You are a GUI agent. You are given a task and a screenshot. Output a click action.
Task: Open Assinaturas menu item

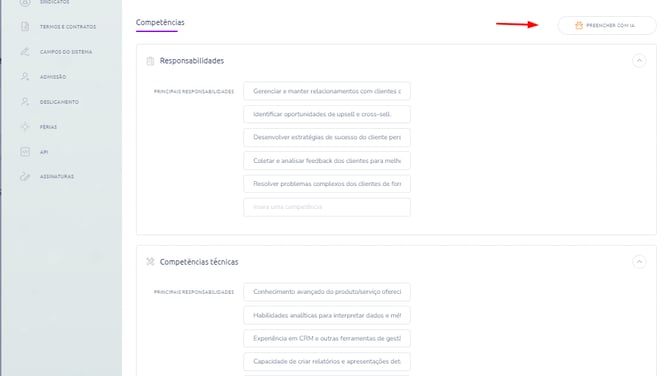tap(57, 176)
